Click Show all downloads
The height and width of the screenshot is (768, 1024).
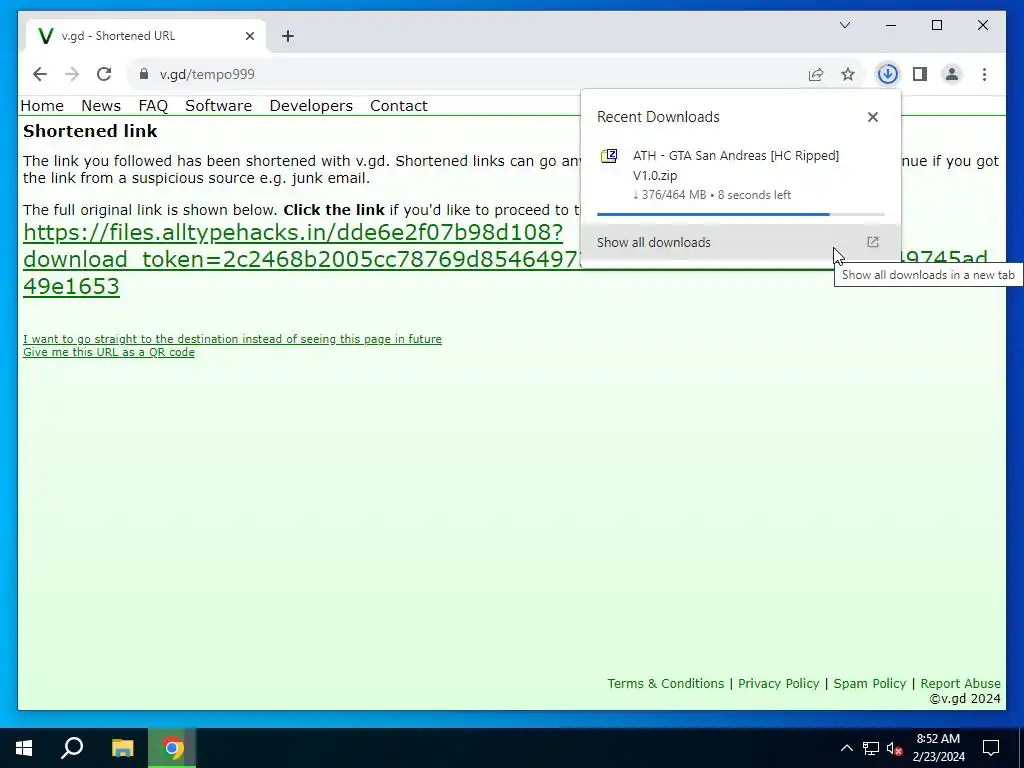(740, 242)
